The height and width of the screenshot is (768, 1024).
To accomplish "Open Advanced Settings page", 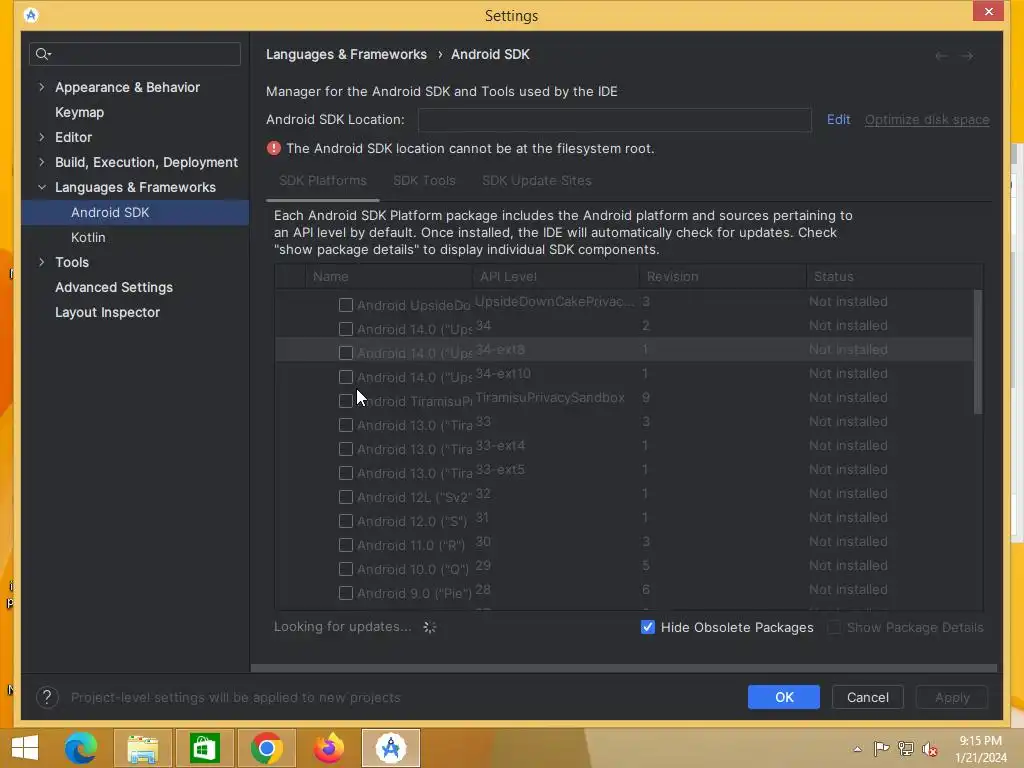I will point(114,287).
